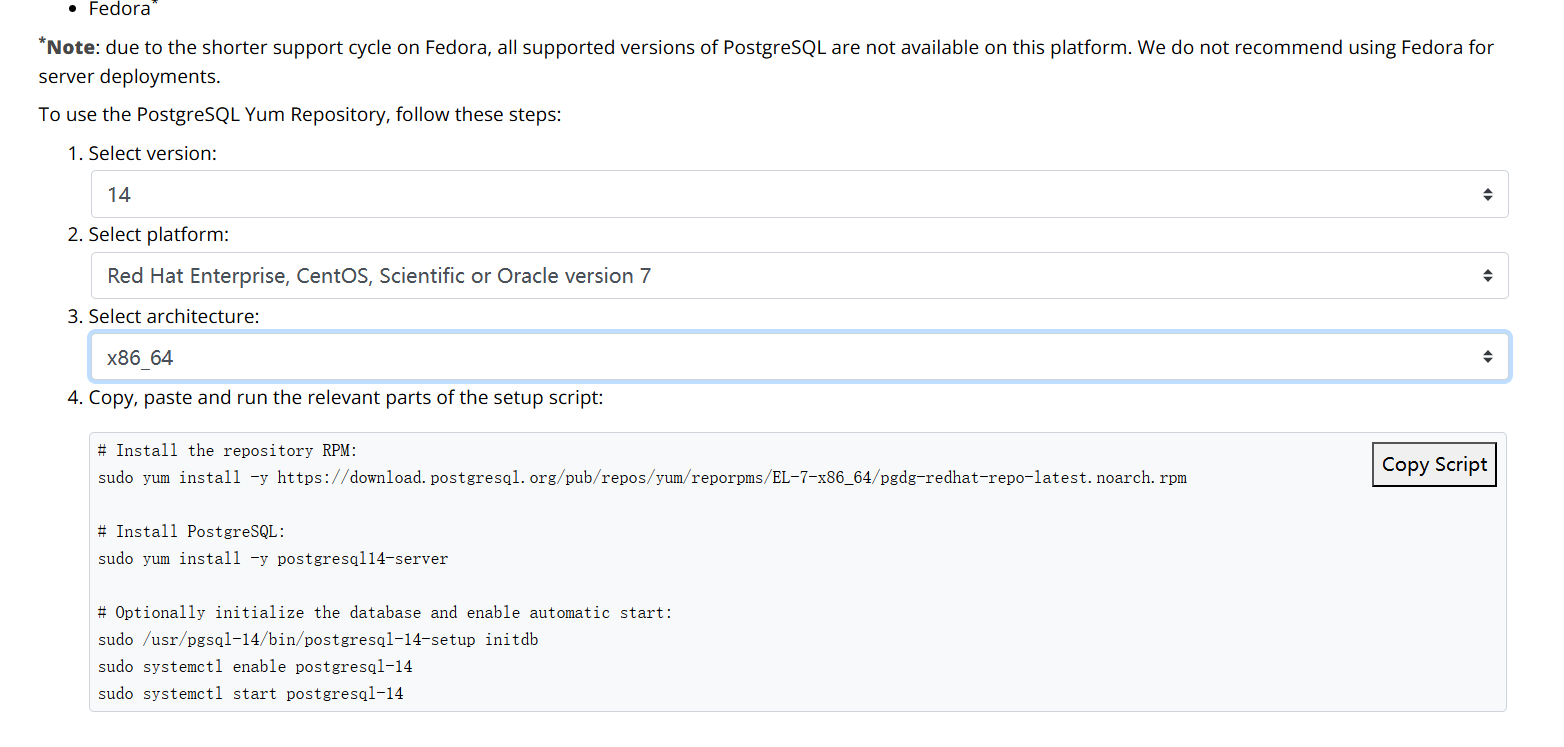Click the 'sudo yum install -y postgresql14-server' line

tap(273, 558)
